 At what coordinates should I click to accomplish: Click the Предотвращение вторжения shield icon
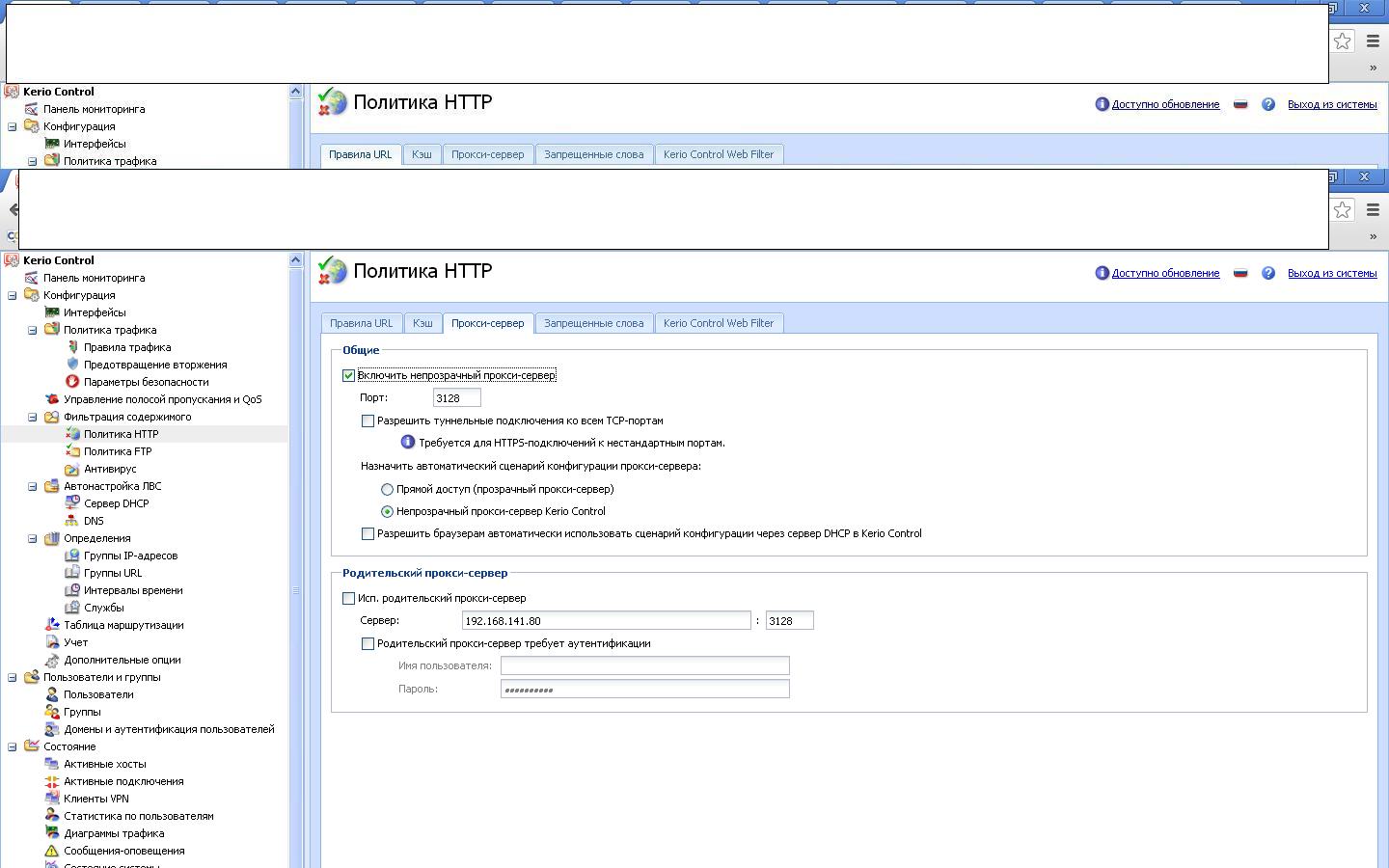72,365
